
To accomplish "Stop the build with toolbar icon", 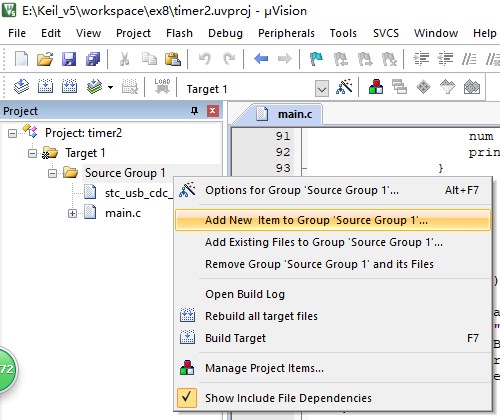I will [x=130, y=87].
